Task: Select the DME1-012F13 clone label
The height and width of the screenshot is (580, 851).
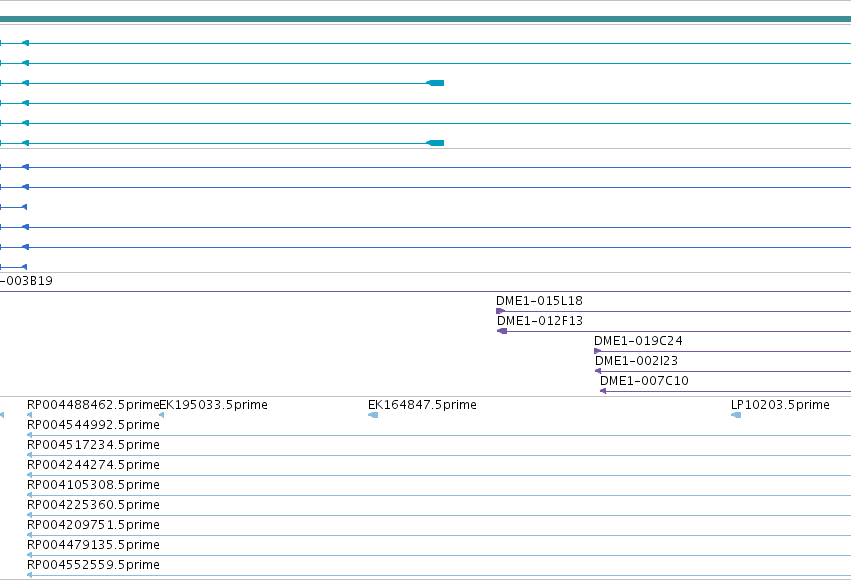Action: 540,321
